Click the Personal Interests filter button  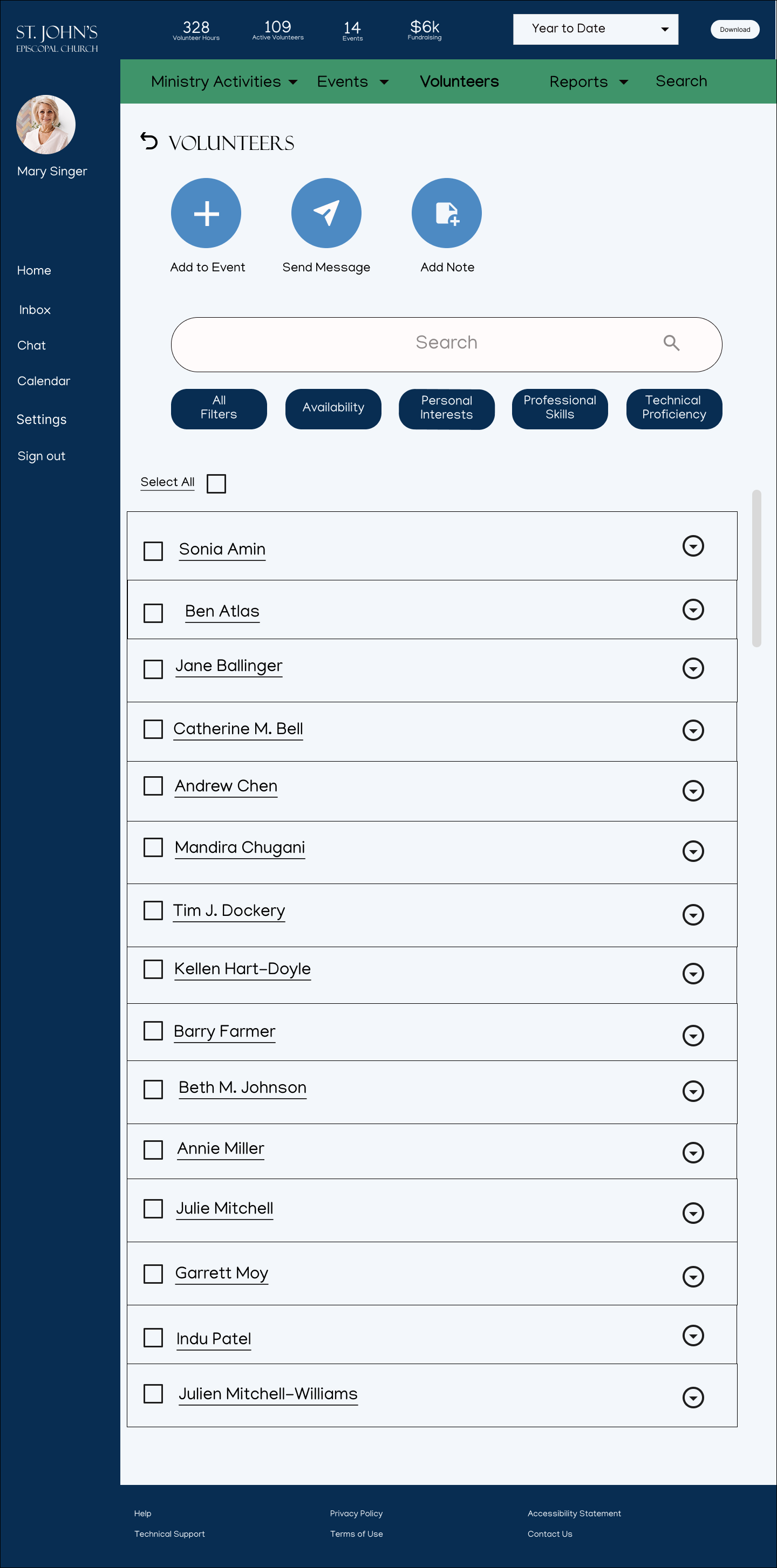tap(446, 409)
